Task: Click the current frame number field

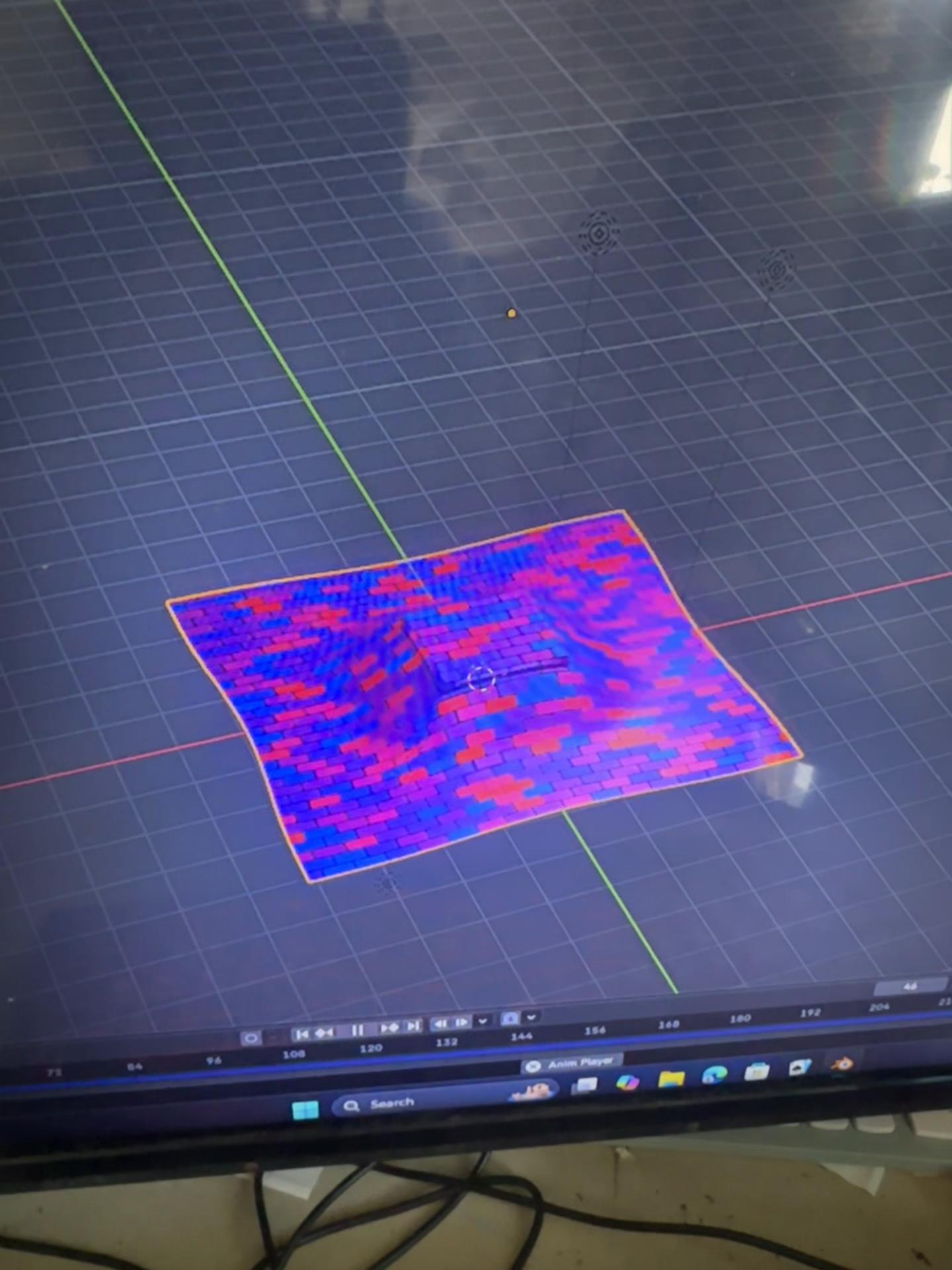Action: (x=910, y=987)
